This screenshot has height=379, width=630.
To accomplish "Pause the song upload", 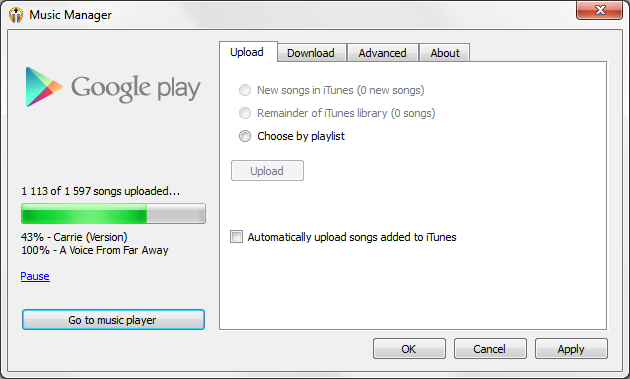I will coord(35,276).
